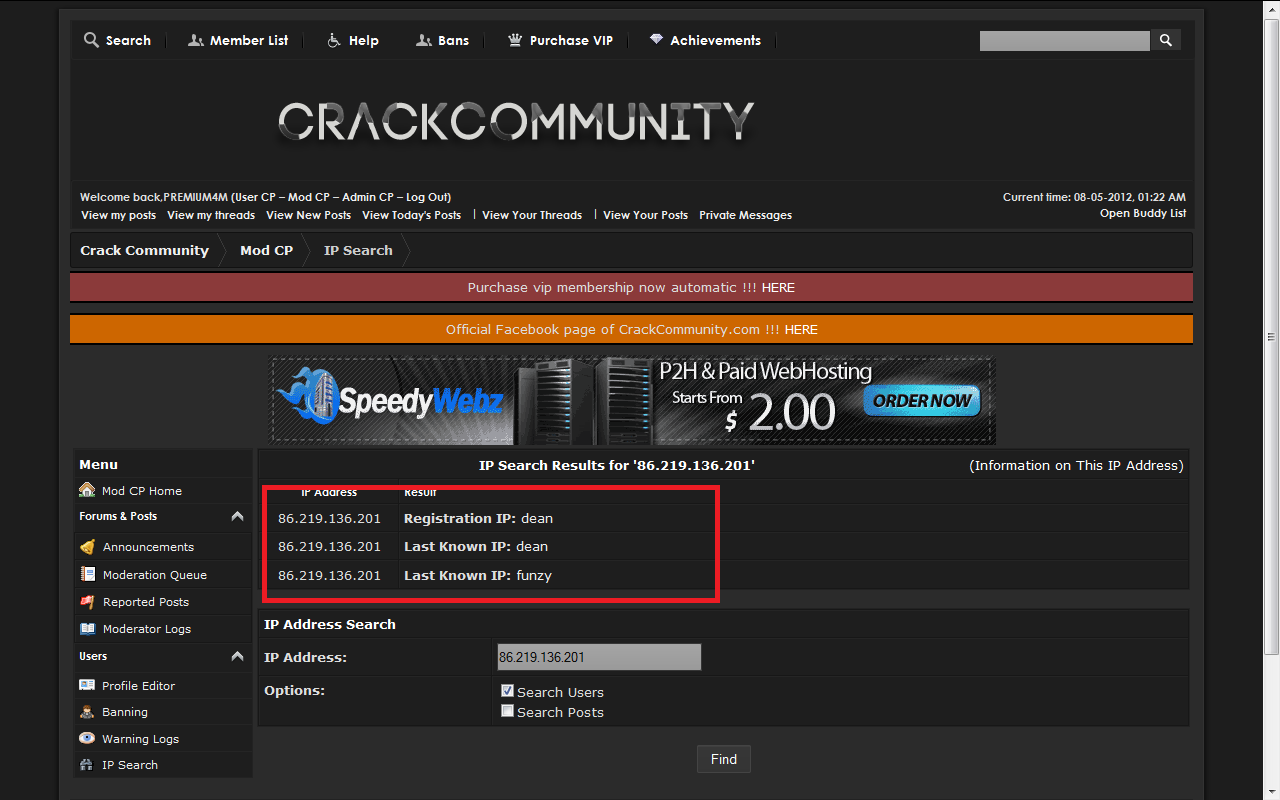Click the Banning person icon
Screen dimensions: 1280x800
pyautogui.click(x=87, y=712)
